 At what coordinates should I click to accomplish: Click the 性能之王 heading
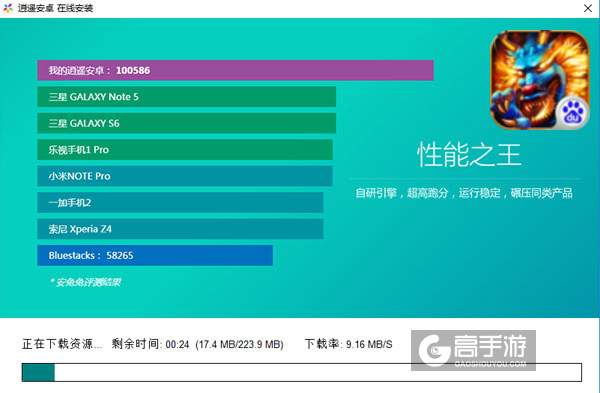click(x=469, y=155)
